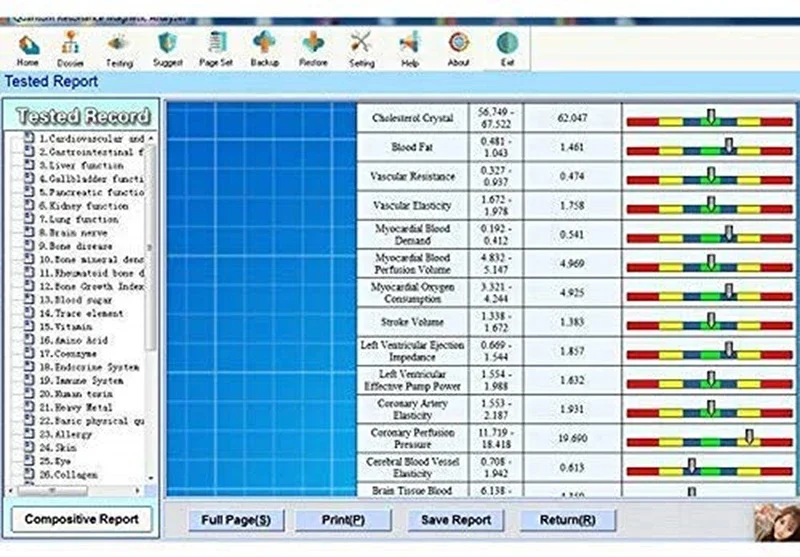
Task: Select 20.Human toxin record
Action: pos(76,394)
